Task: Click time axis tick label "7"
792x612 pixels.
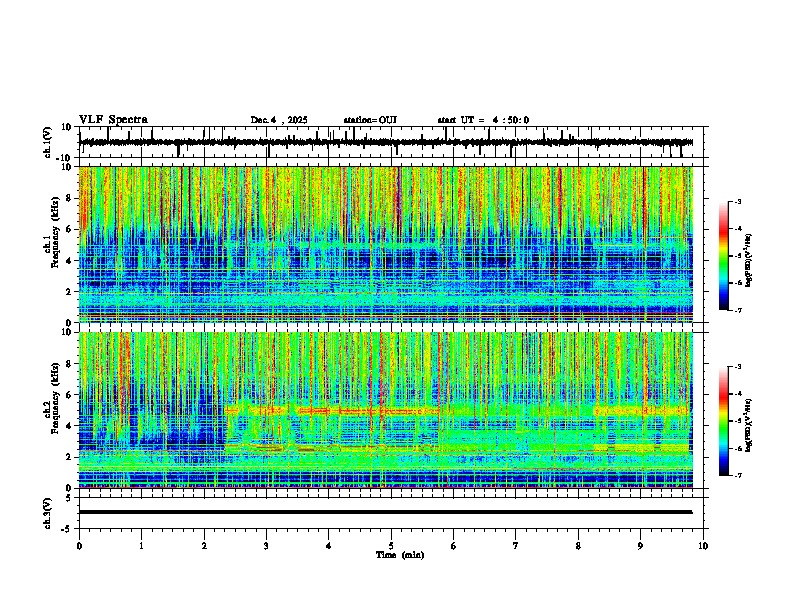Action: pyautogui.click(x=516, y=546)
